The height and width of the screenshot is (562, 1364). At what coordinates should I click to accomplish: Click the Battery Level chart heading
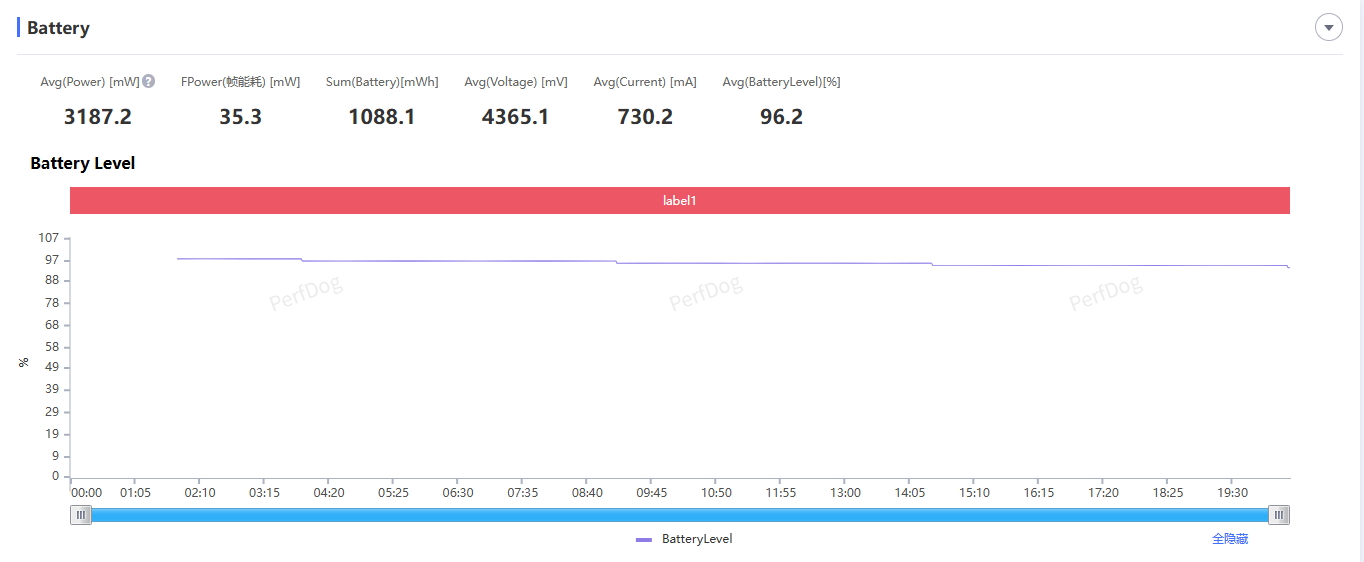(x=83, y=163)
